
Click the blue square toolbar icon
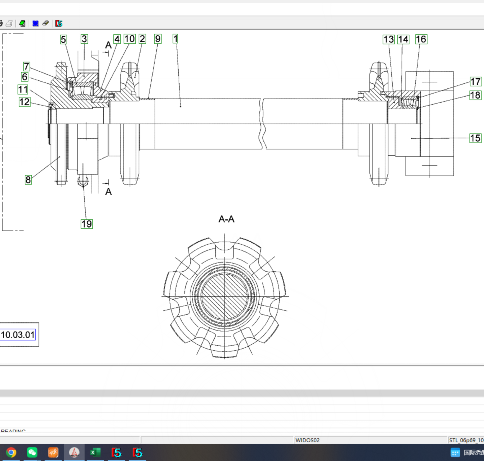coord(35,23)
